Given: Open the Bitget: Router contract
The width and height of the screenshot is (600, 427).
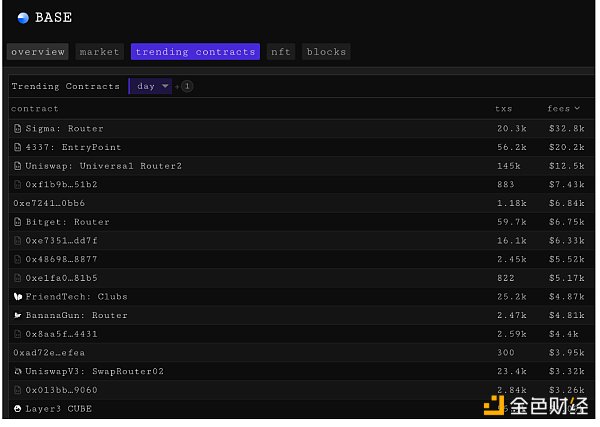Looking at the screenshot, I should click(x=67, y=222).
